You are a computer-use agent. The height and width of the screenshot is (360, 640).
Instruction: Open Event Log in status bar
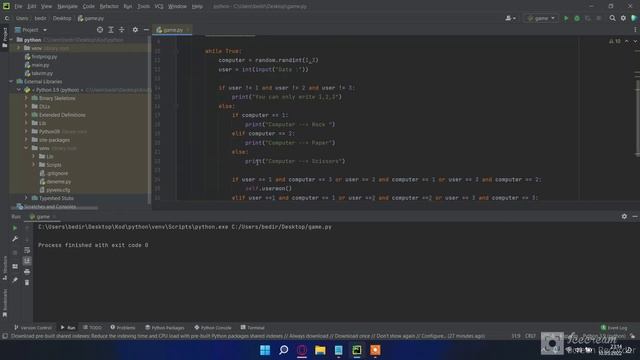point(614,328)
